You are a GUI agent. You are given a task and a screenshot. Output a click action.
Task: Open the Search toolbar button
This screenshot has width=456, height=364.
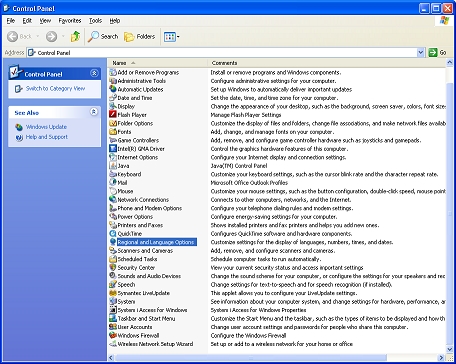click(103, 36)
